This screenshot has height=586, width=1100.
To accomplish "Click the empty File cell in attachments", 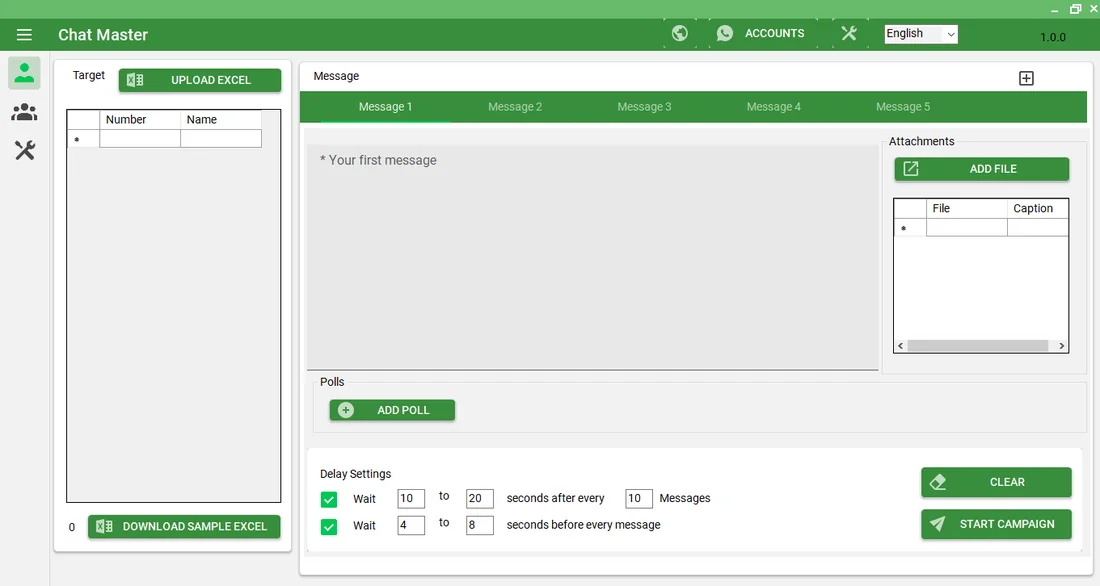I will point(967,227).
